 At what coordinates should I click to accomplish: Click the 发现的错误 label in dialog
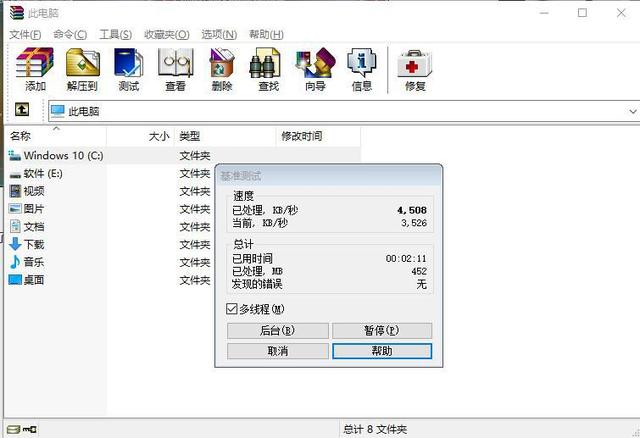click(x=257, y=284)
